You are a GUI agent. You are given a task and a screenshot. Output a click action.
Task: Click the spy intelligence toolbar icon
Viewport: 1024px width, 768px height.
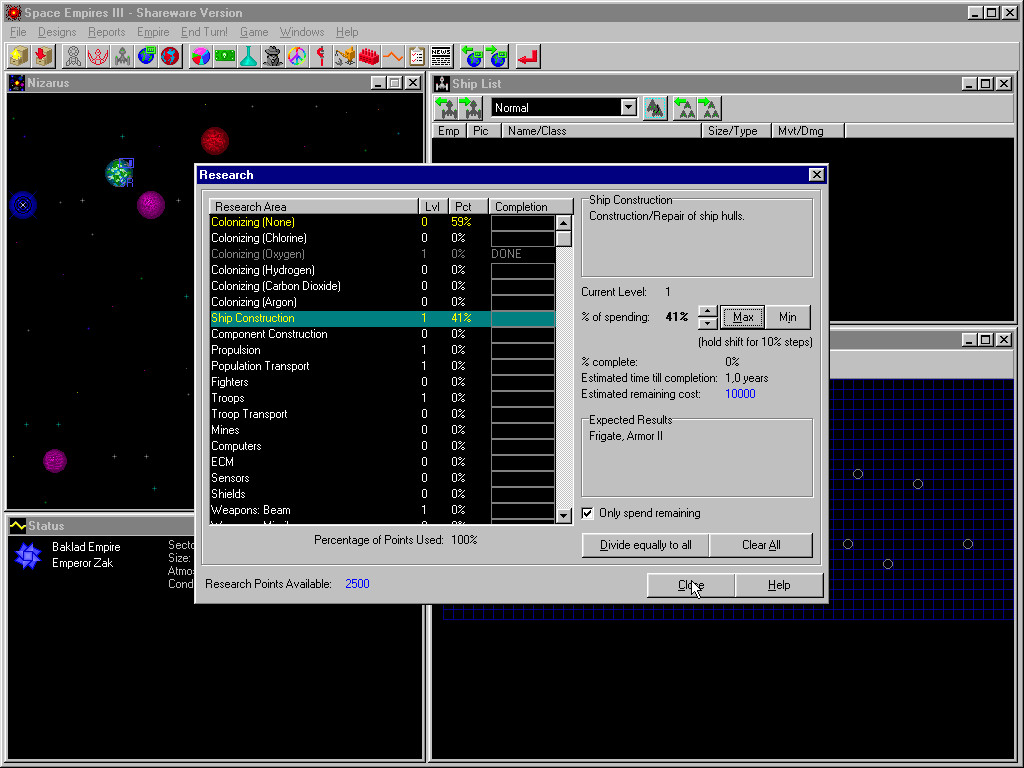273,56
